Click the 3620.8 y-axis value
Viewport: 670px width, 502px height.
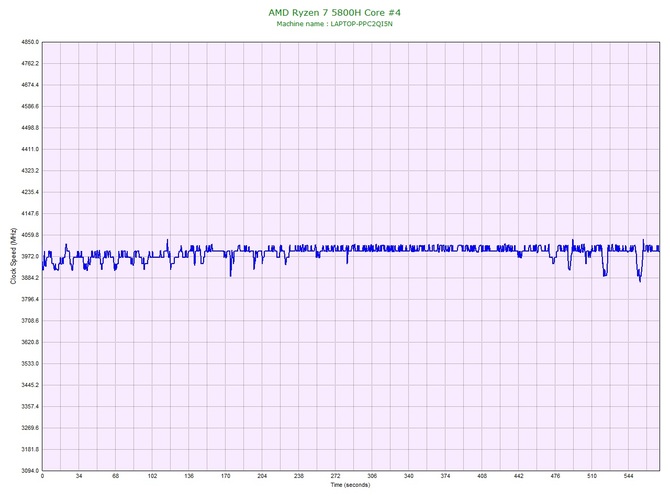[30, 342]
